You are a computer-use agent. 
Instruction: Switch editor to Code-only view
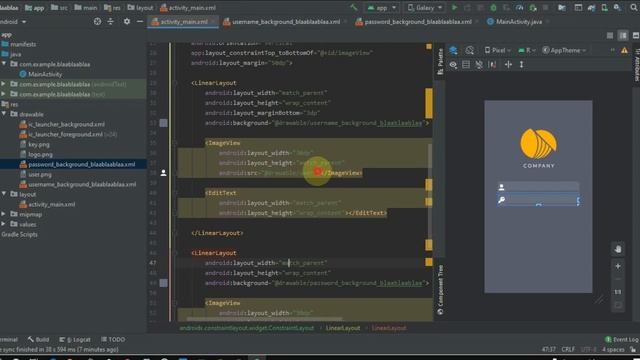[610, 36]
